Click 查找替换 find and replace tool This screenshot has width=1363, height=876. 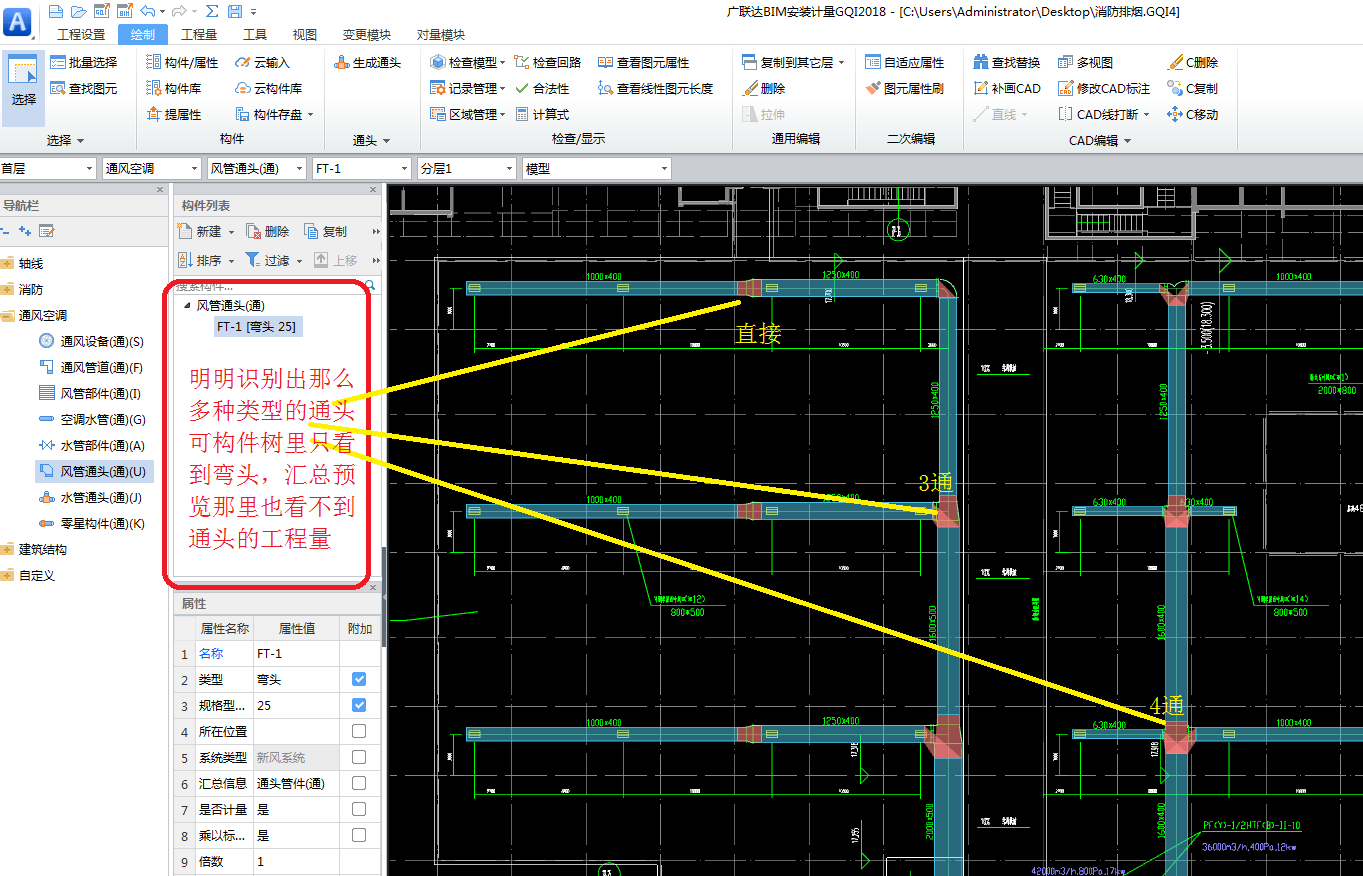coord(1007,62)
